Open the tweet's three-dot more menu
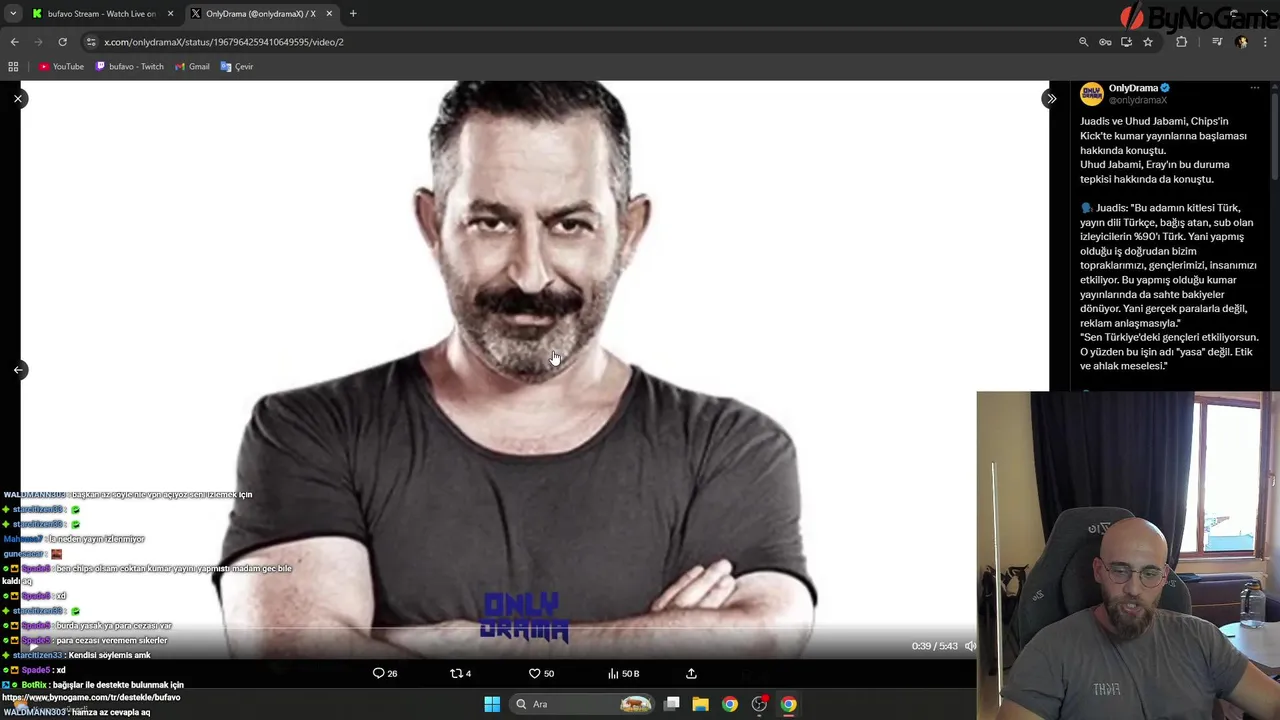Viewport: 1280px width, 720px height. point(1255,88)
